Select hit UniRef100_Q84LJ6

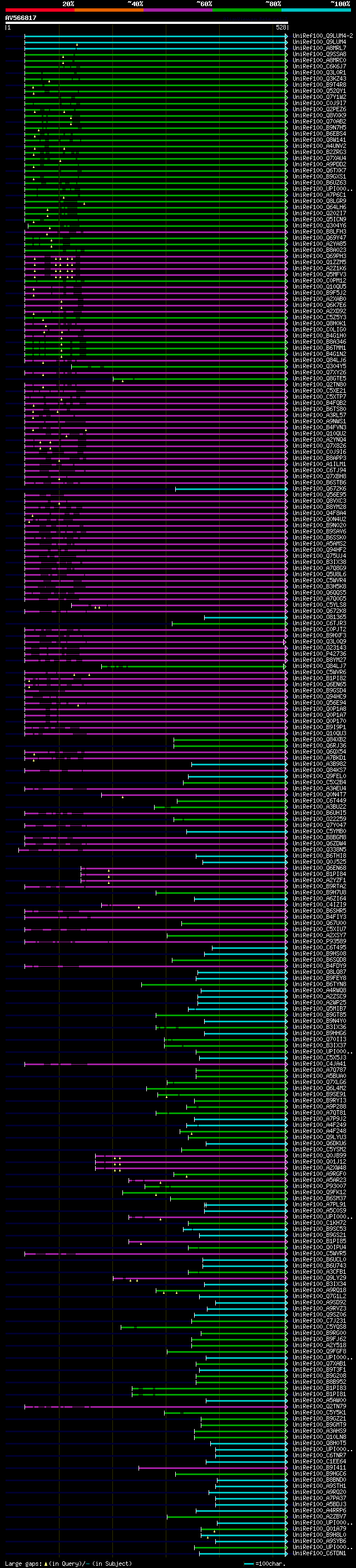pyautogui.click(x=319, y=360)
